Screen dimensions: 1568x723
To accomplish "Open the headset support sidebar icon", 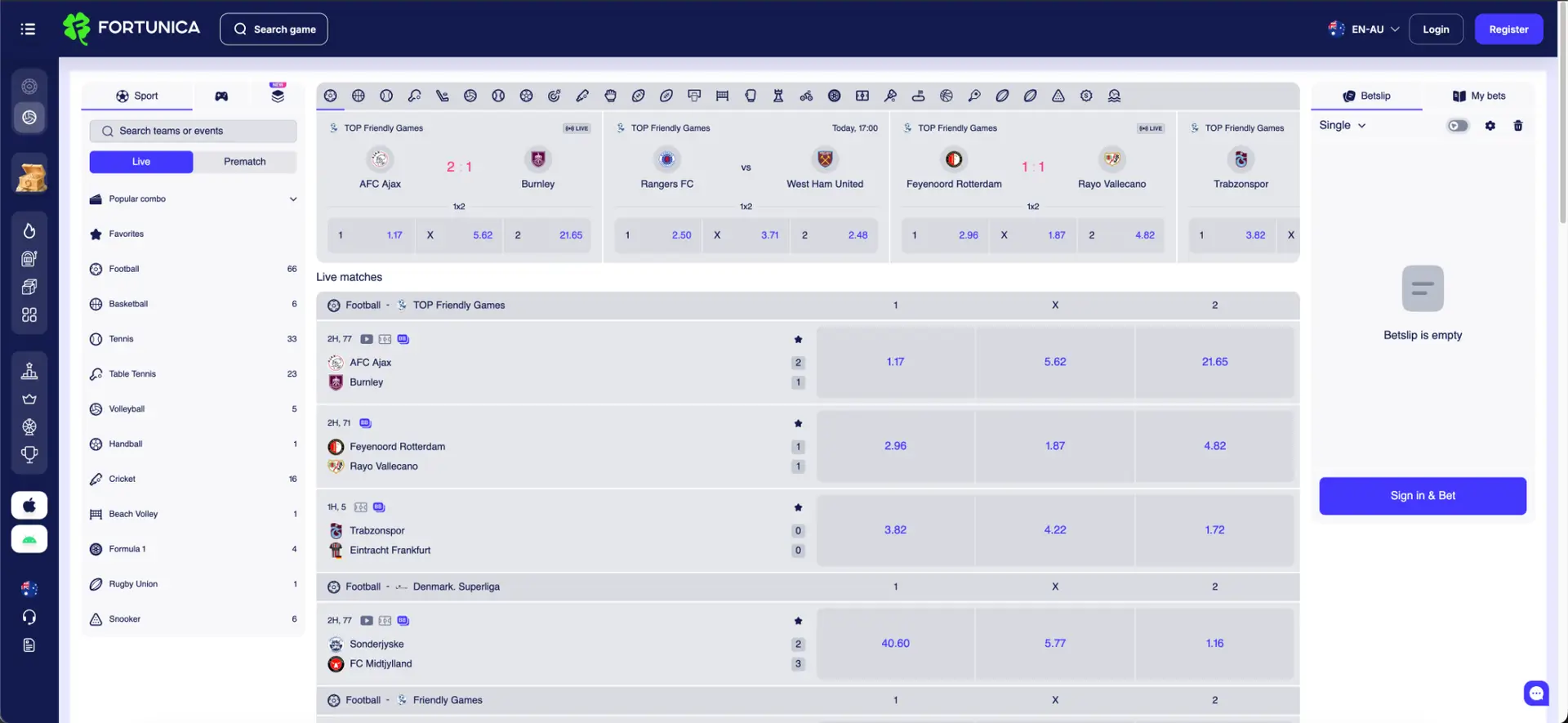I will point(29,617).
